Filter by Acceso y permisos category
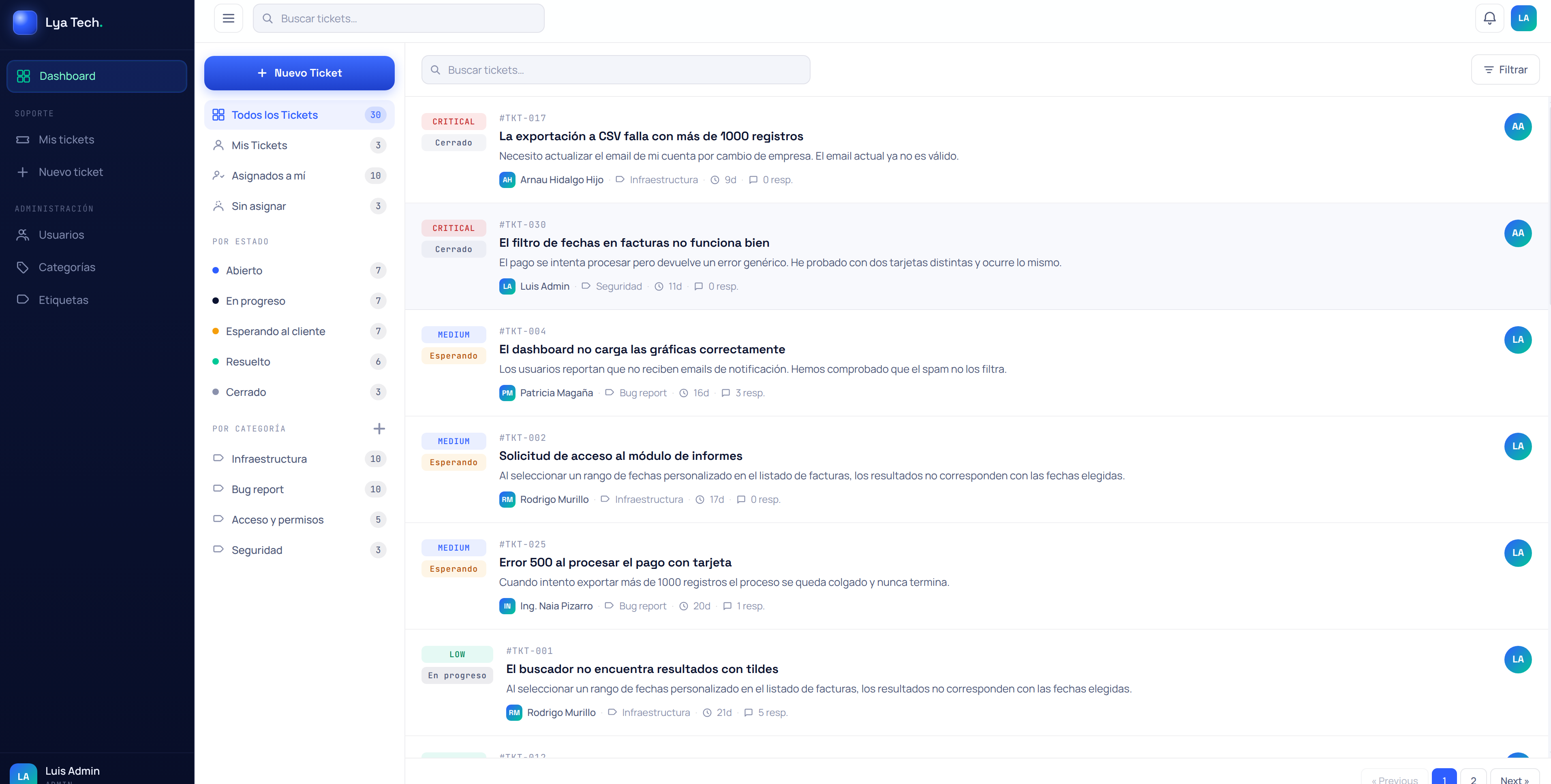 [x=299, y=520]
